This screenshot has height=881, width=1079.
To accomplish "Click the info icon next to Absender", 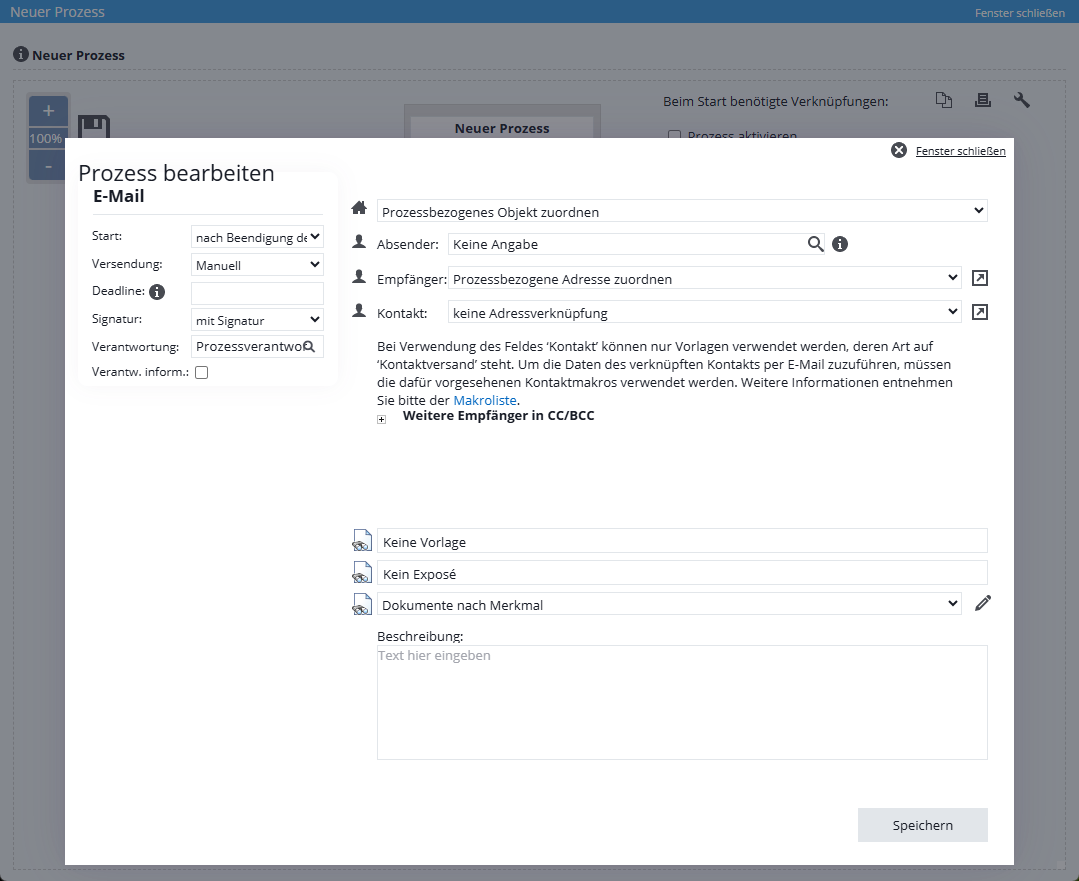I will (x=840, y=244).
